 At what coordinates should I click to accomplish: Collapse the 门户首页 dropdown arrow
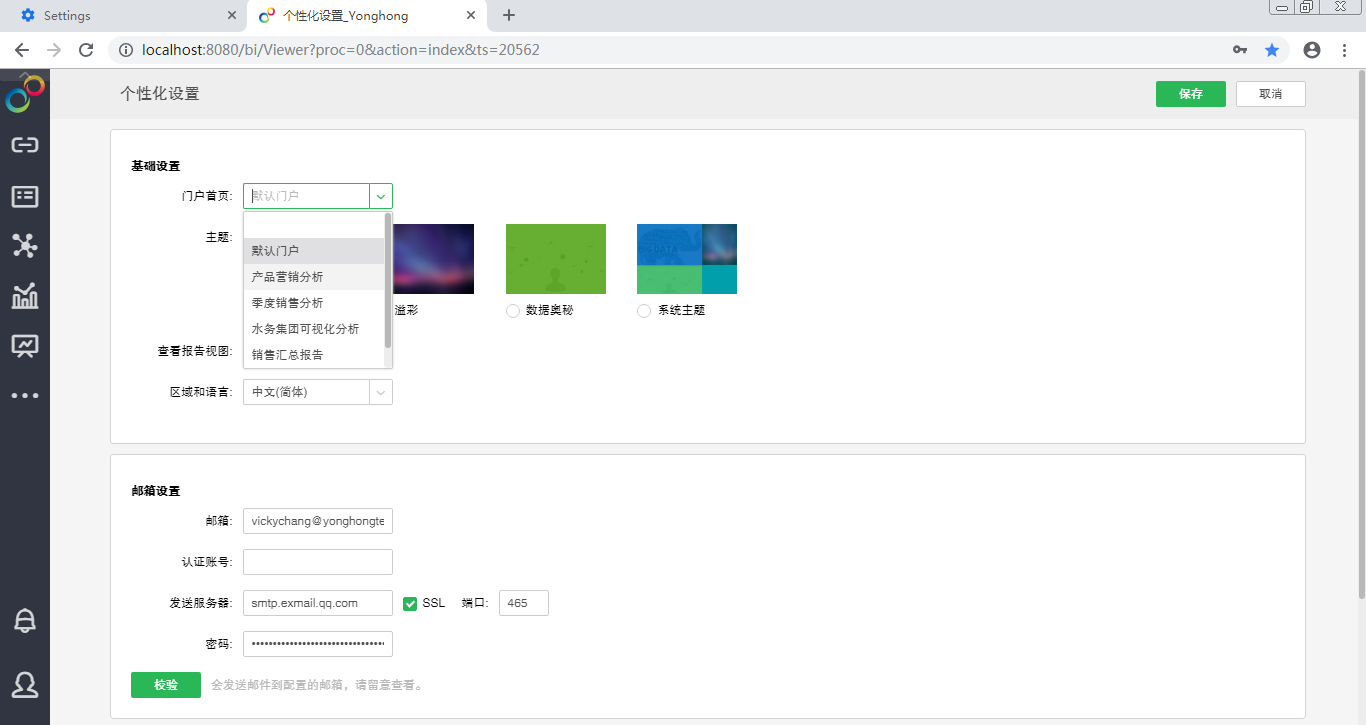click(x=381, y=196)
